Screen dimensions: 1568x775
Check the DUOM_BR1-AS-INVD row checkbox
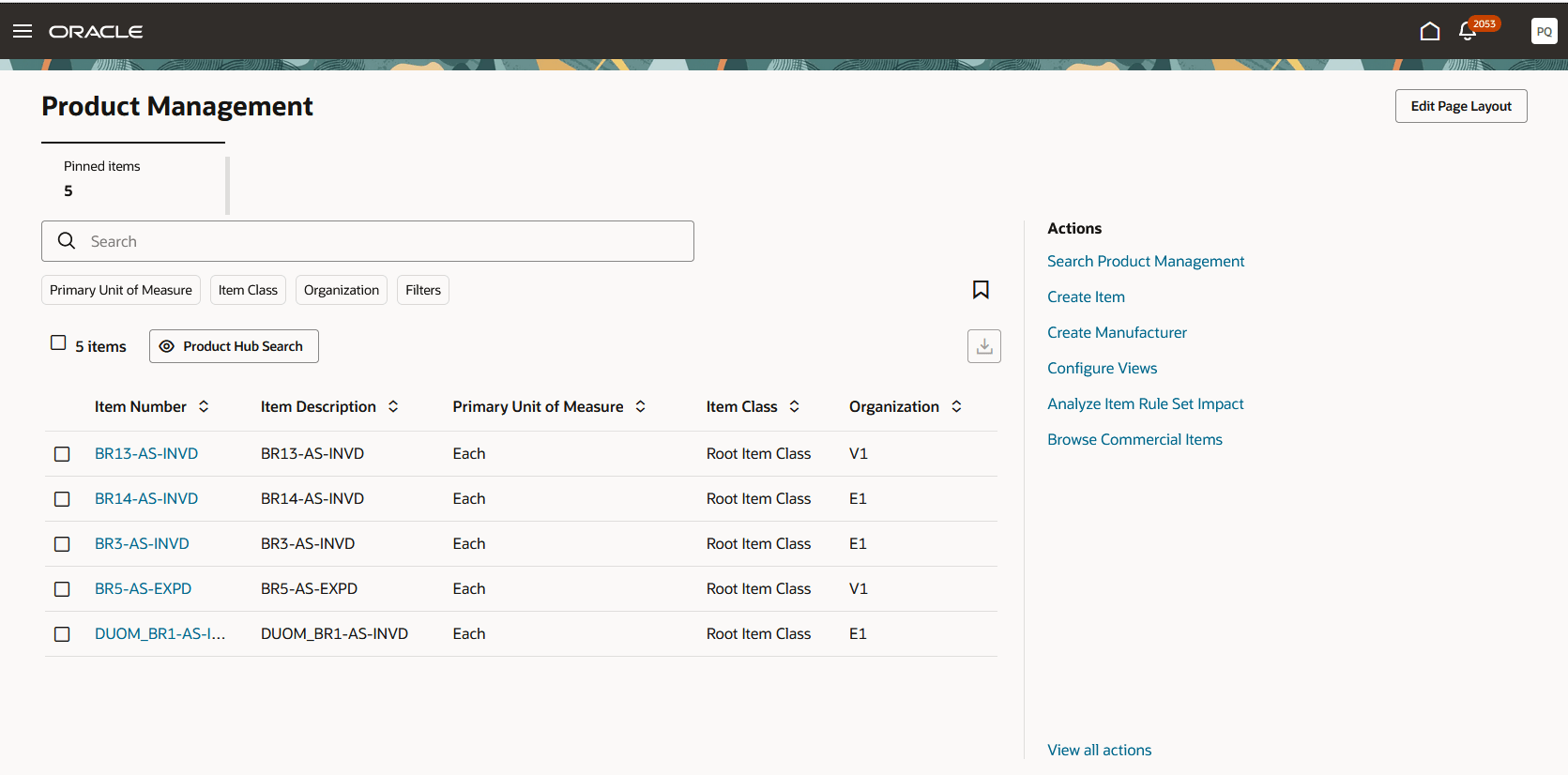[62, 634]
